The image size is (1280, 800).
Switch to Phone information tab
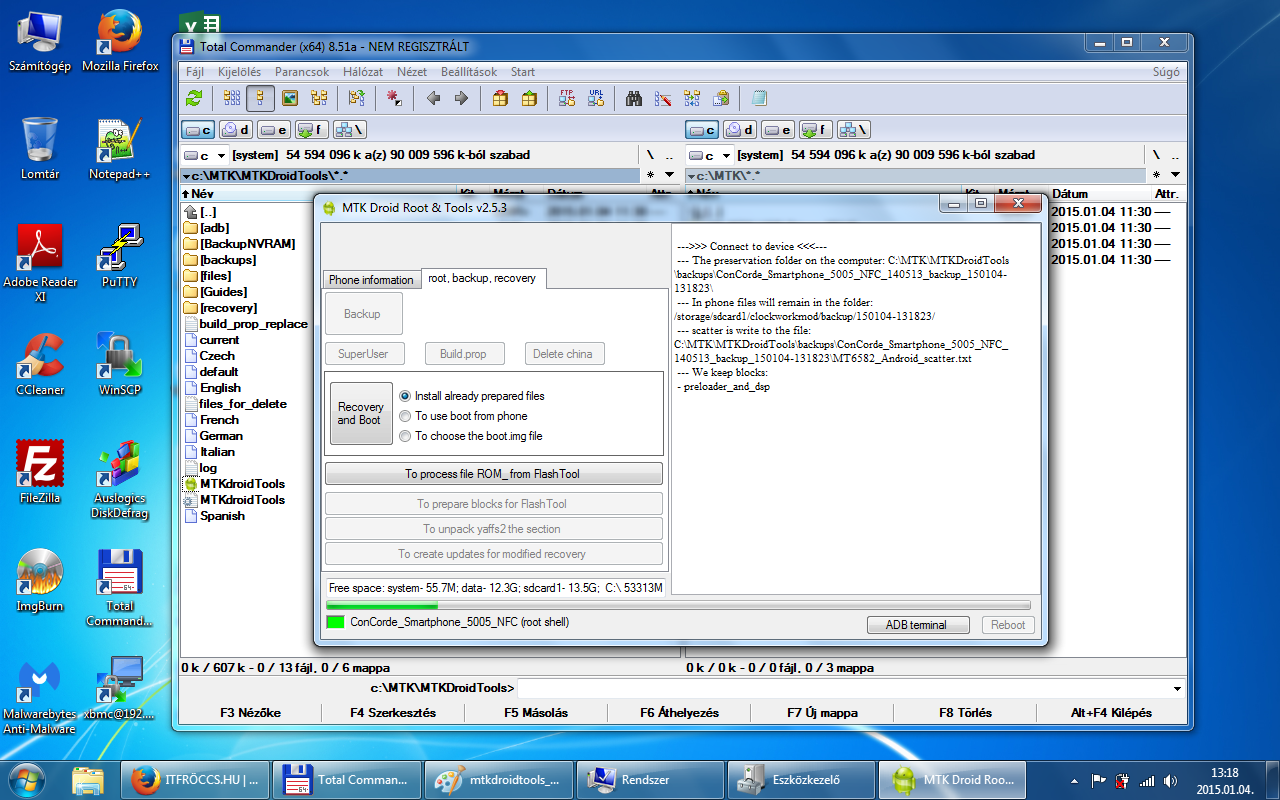point(371,280)
